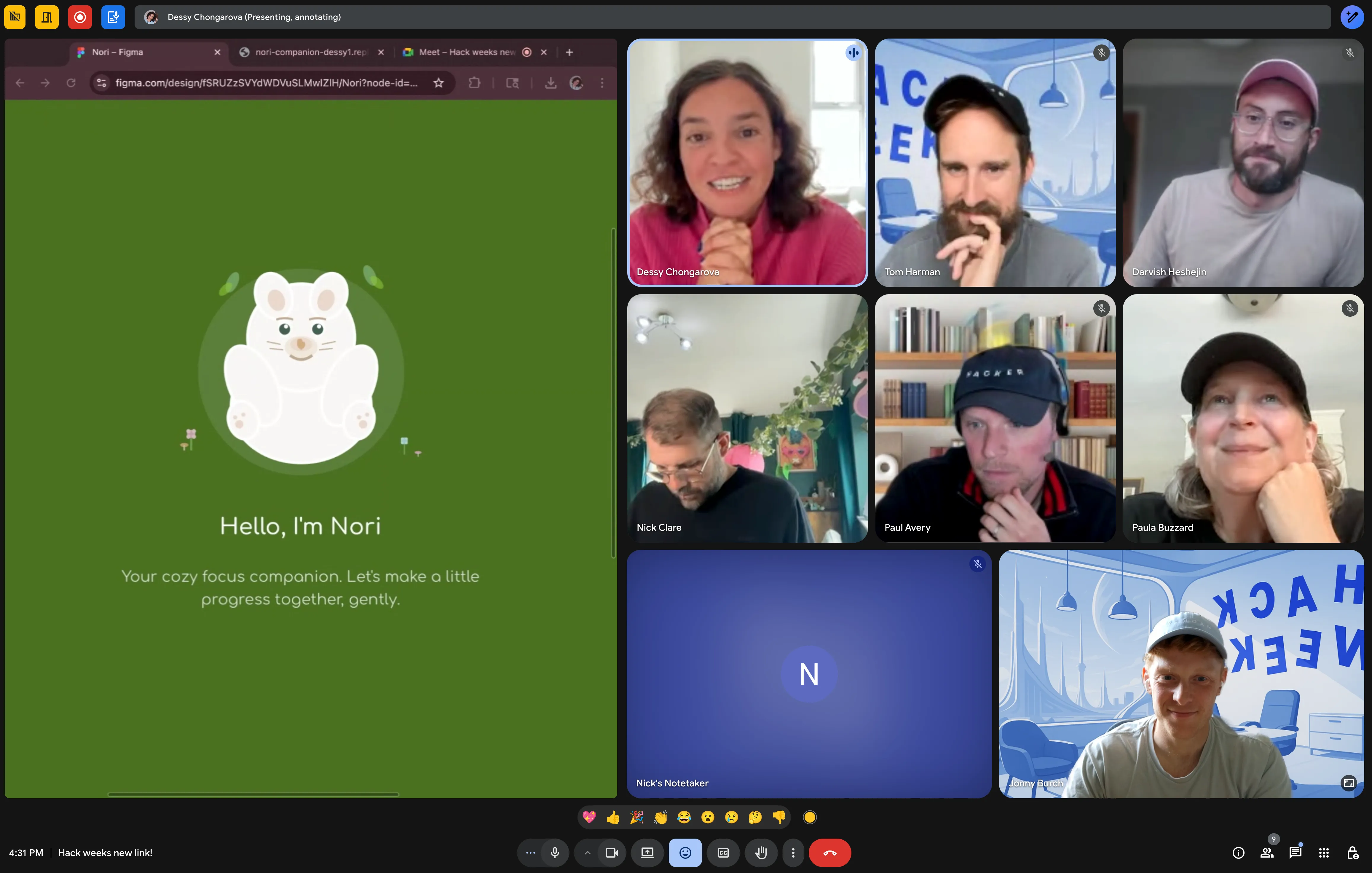This screenshot has width=1372, height=873.
Task: Open the activities grid icon
Action: click(x=1324, y=853)
